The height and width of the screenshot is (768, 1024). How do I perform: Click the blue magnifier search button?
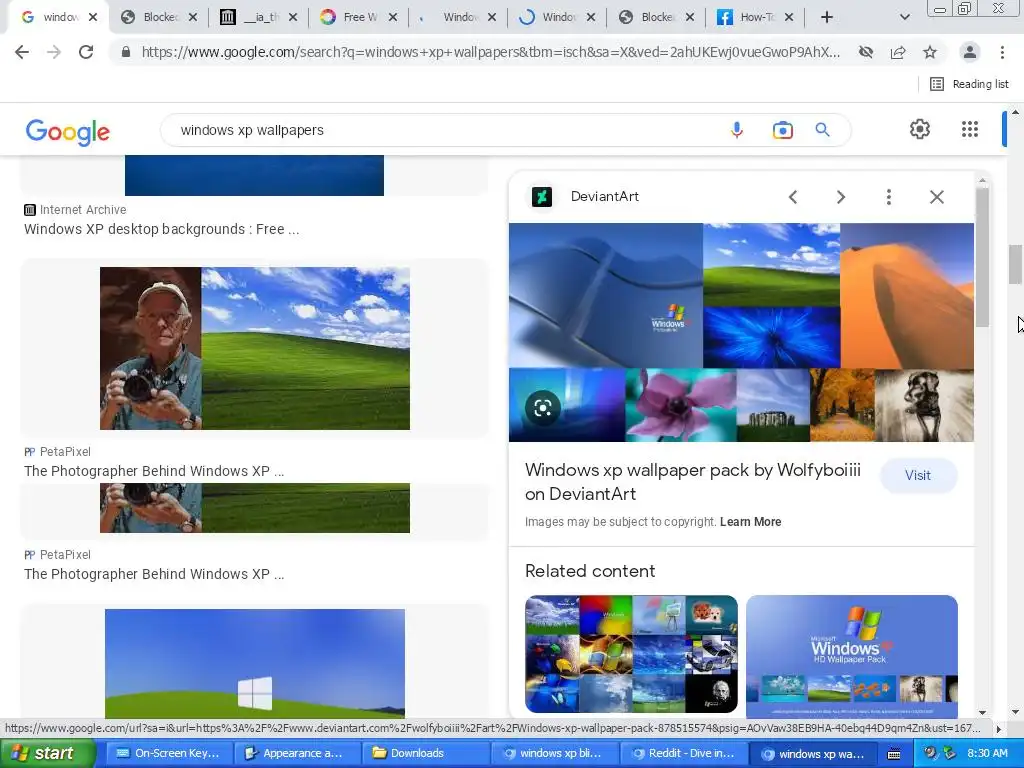tap(822, 130)
